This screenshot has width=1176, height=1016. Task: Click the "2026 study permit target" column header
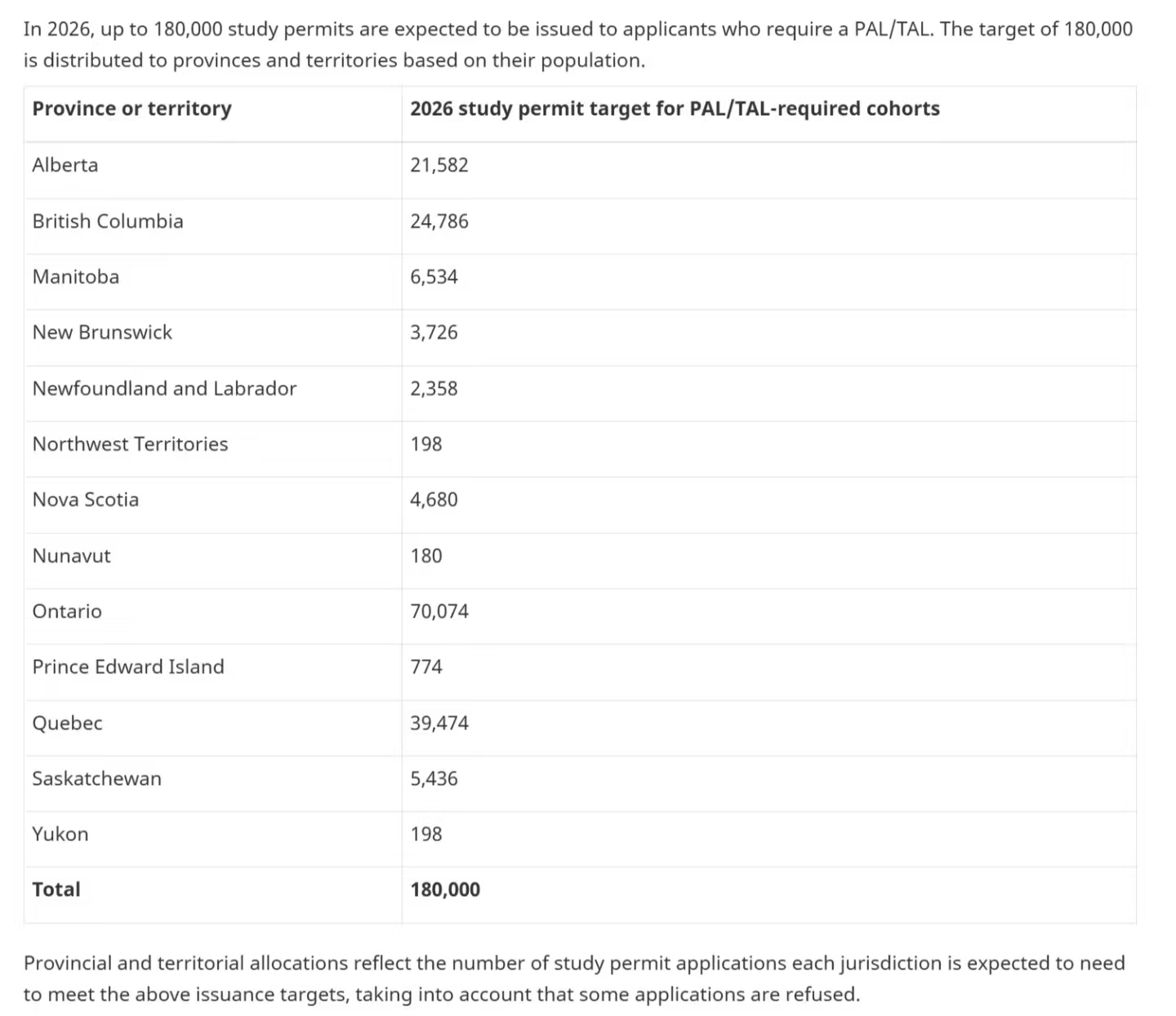(675, 109)
